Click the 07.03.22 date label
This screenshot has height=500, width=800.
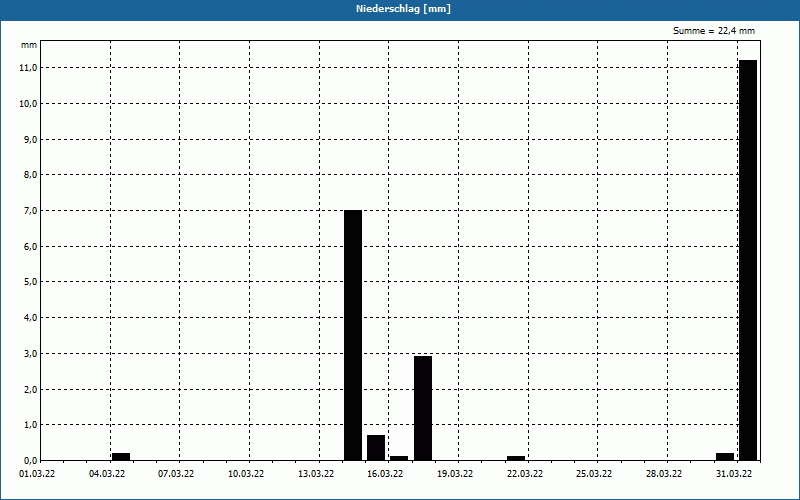[x=176, y=474]
